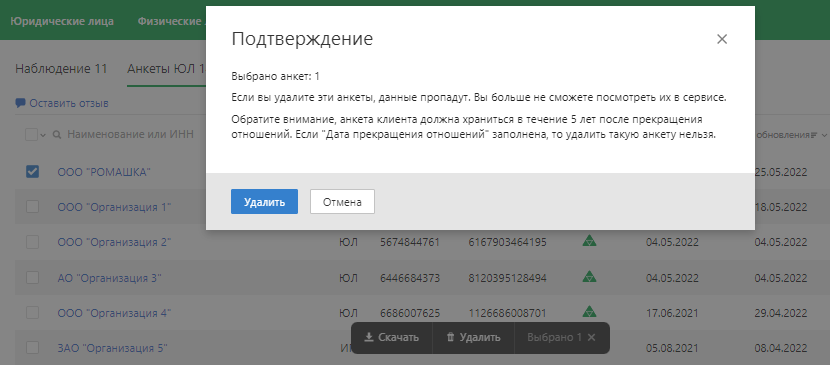Click number 8120395128494

pyautogui.click(x=507, y=278)
